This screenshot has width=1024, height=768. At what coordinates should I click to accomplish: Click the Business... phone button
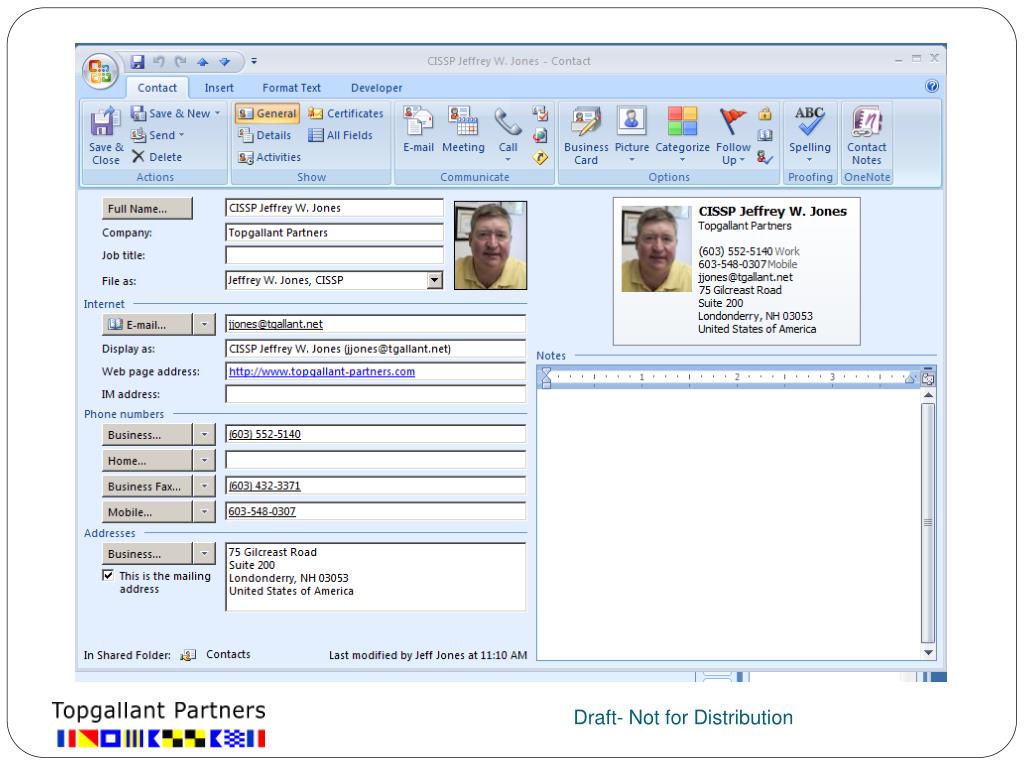click(147, 434)
